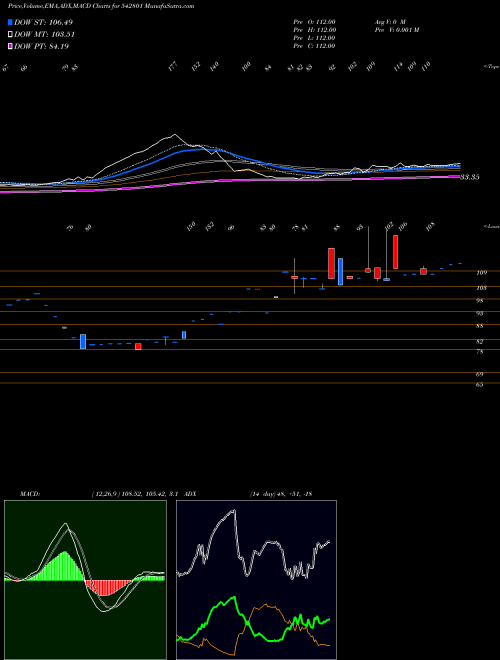
Task: Click the 177 top value label
Action: click(173, 67)
